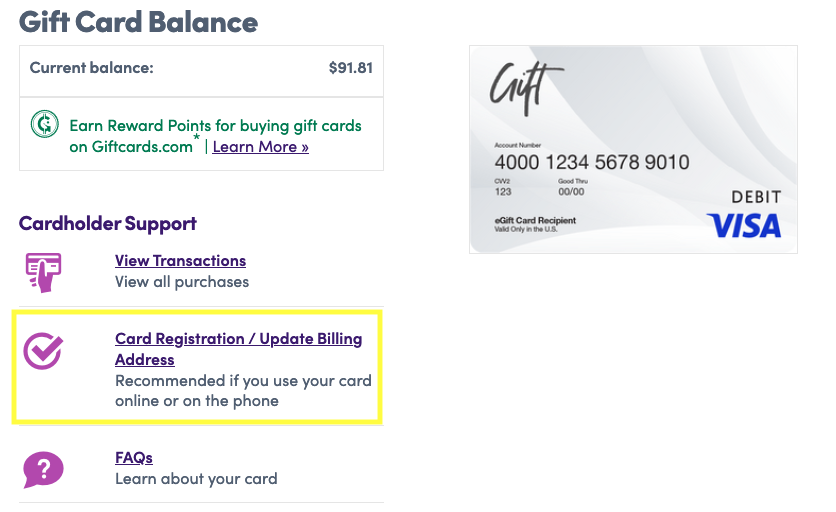Click the $91.81 balance amount

[x=350, y=68]
